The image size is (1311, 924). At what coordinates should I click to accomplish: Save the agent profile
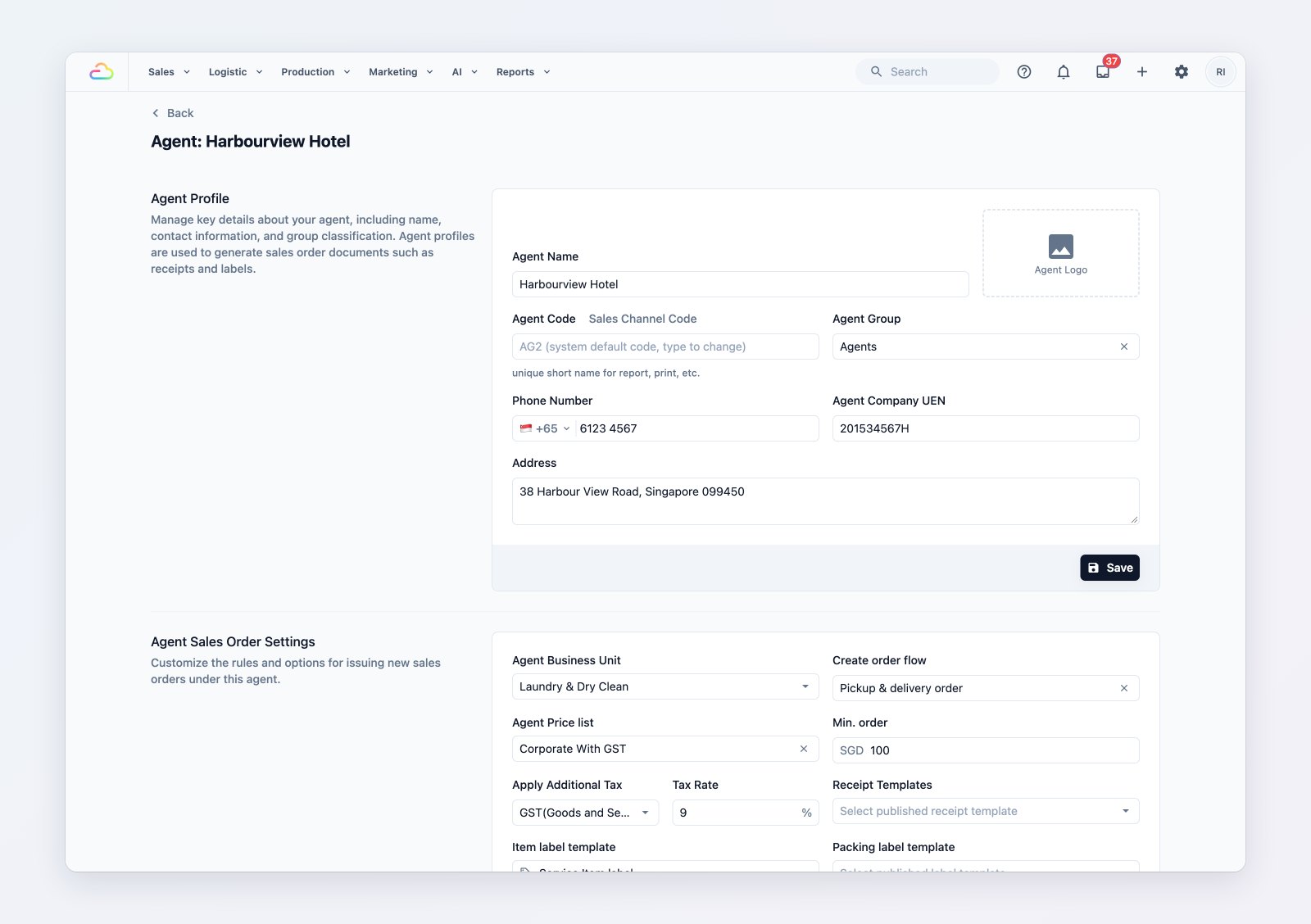pyautogui.click(x=1109, y=568)
